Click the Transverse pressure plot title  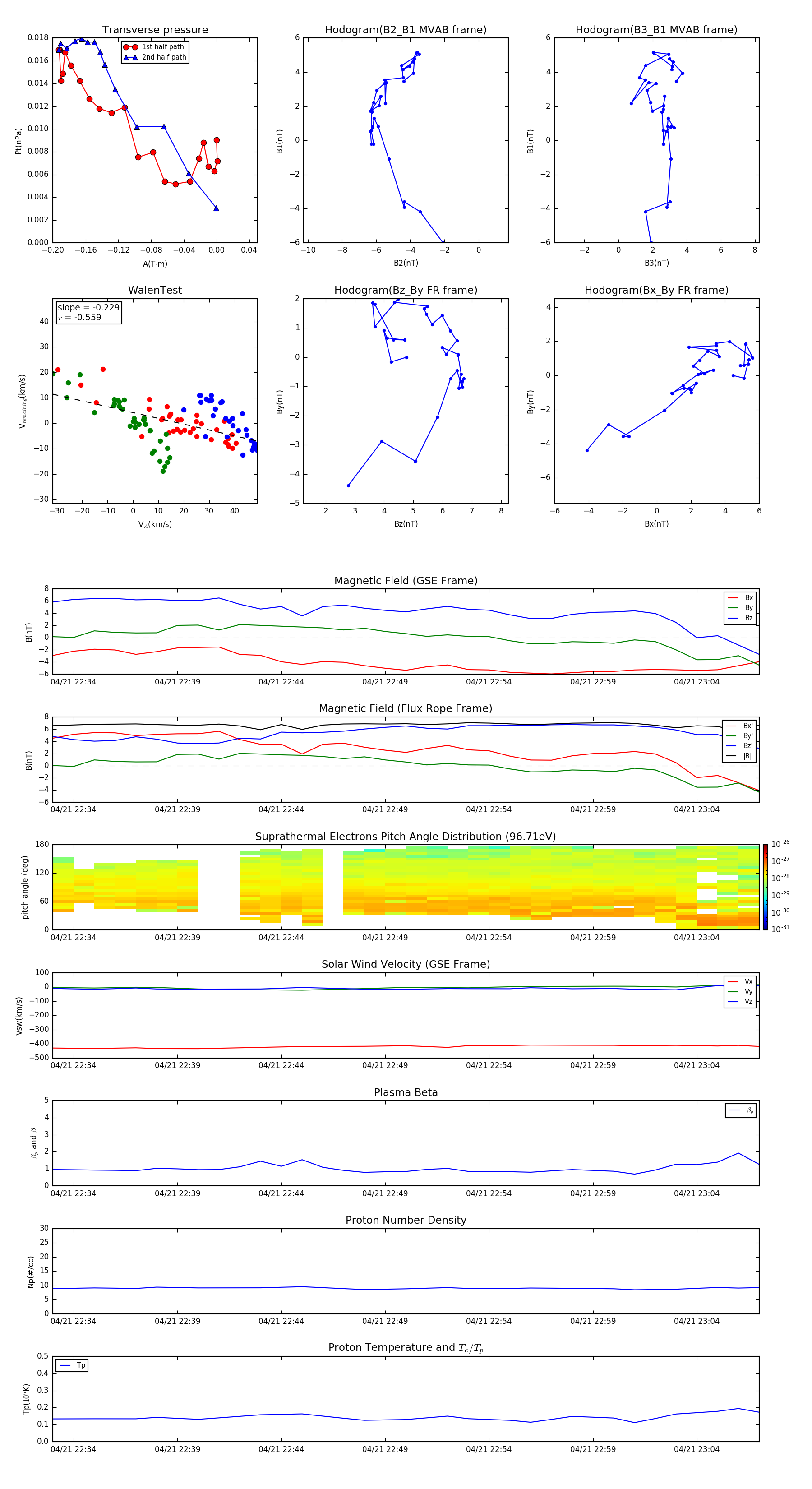[x=155, y=30]
